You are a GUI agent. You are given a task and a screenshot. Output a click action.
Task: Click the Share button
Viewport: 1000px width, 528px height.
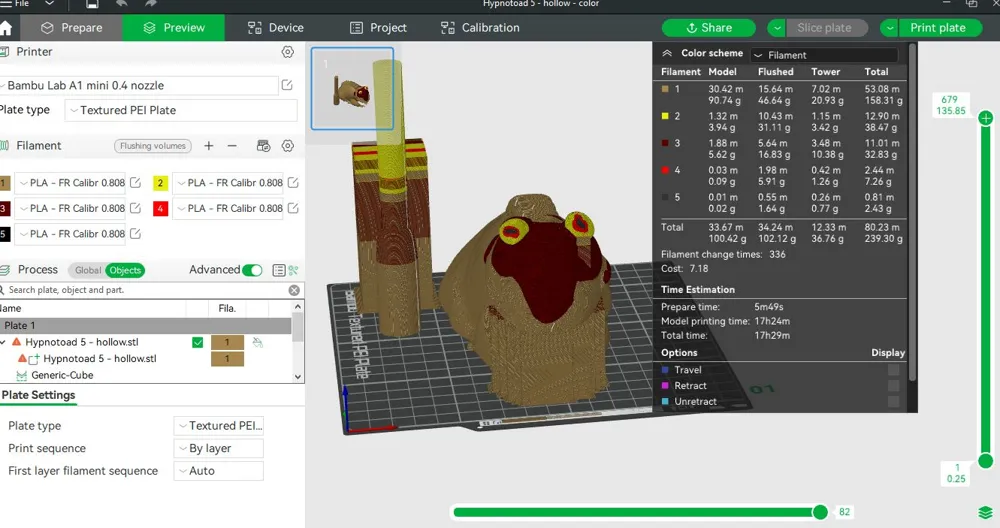(709, 28)
